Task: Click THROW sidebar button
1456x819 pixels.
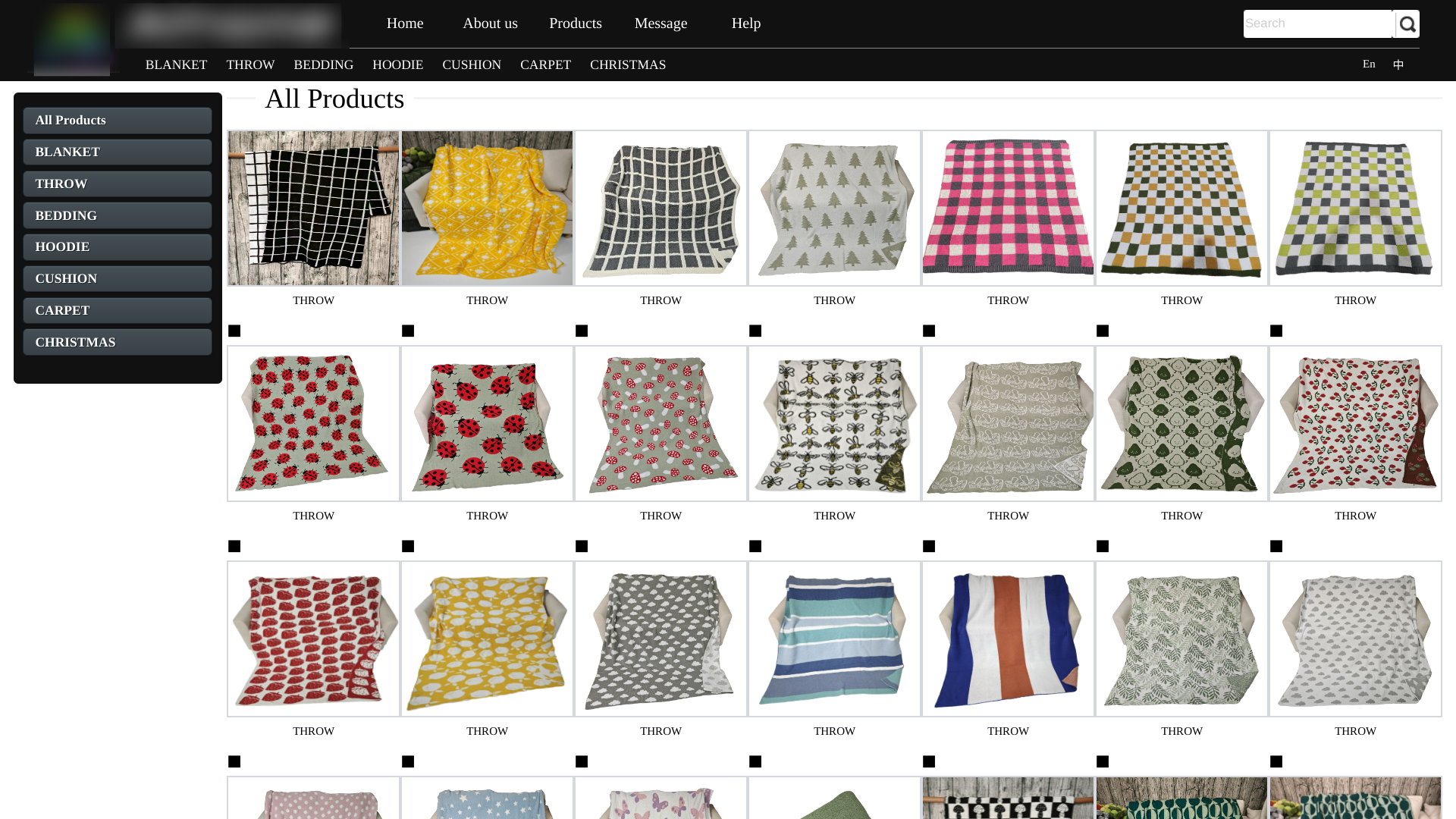Action: pos(118,184)
